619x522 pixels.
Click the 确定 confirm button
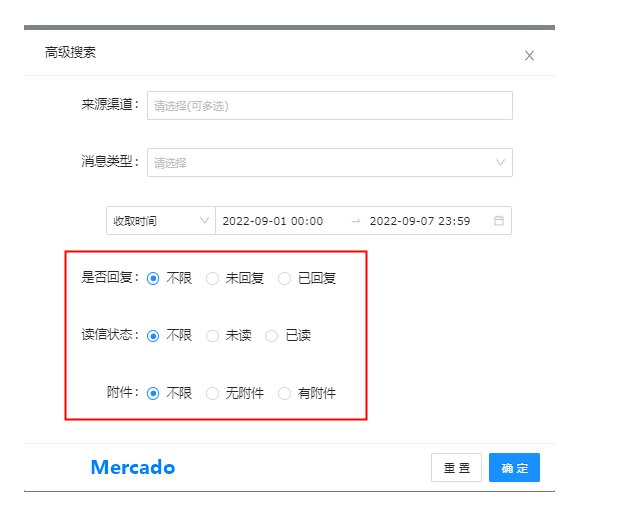[514, 468]
